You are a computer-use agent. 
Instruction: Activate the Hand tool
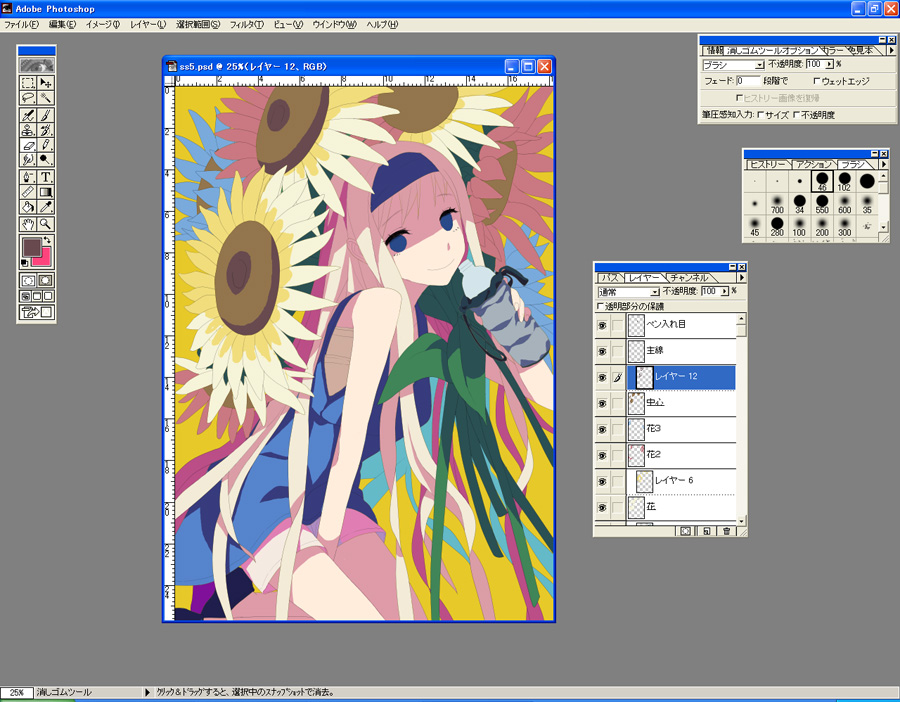pos(28,223)
